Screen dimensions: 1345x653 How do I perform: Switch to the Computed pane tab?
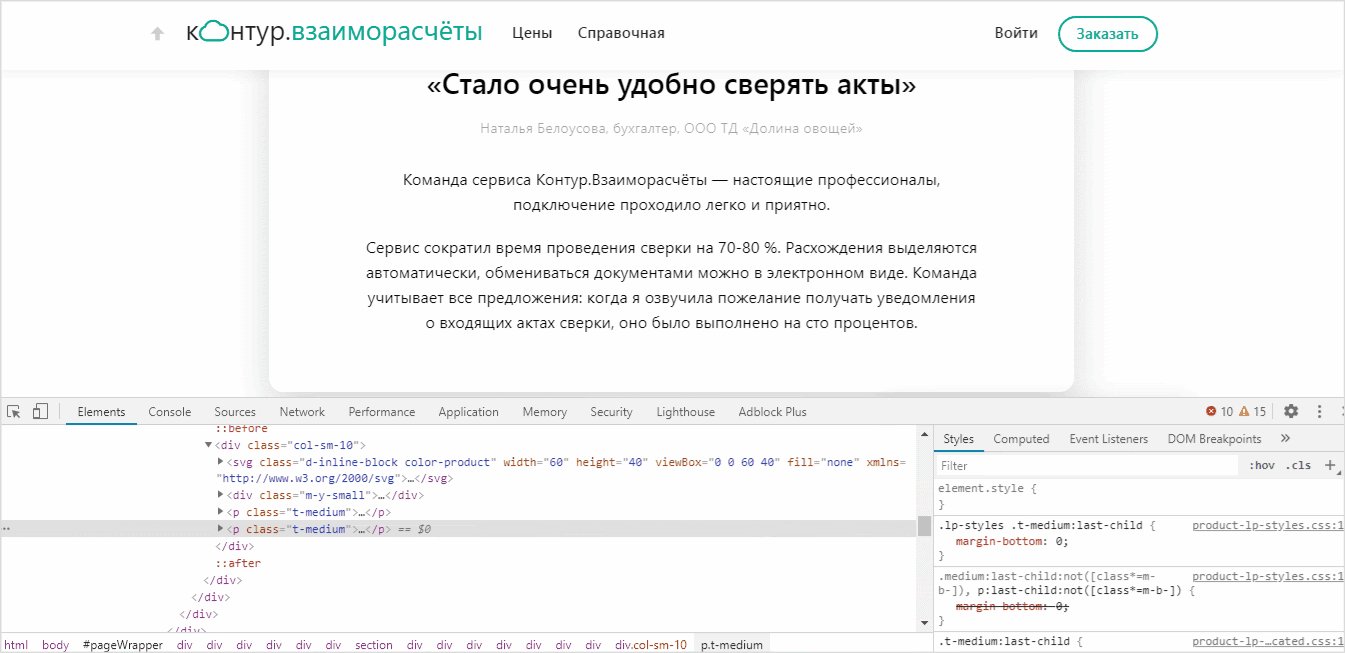click(1021, 438)
